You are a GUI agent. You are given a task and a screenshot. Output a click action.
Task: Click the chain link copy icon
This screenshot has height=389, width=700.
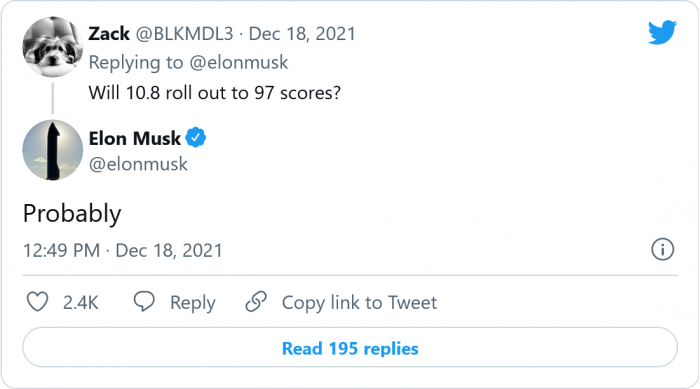pyautogui.click(x=256, y=301)
